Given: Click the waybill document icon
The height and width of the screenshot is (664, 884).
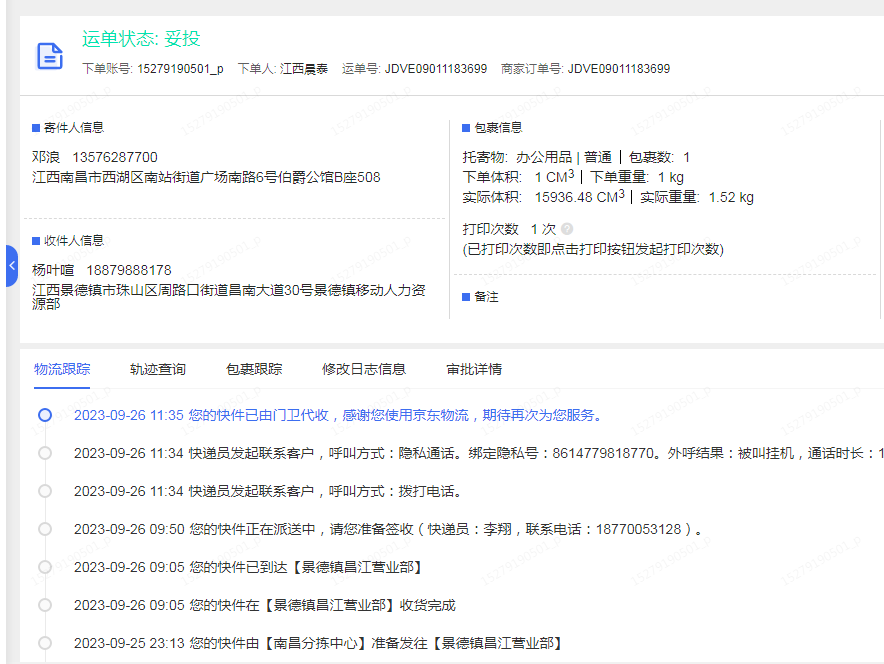Looking at the screenshot, I should (x=50, y=56).
